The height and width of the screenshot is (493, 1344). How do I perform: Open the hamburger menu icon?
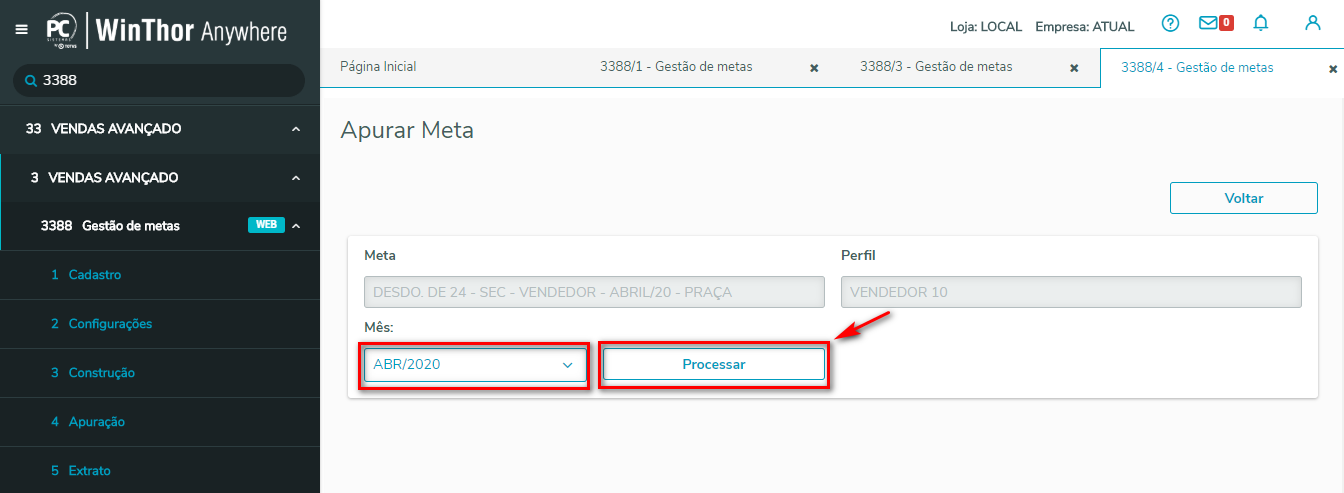pos(22,30)
